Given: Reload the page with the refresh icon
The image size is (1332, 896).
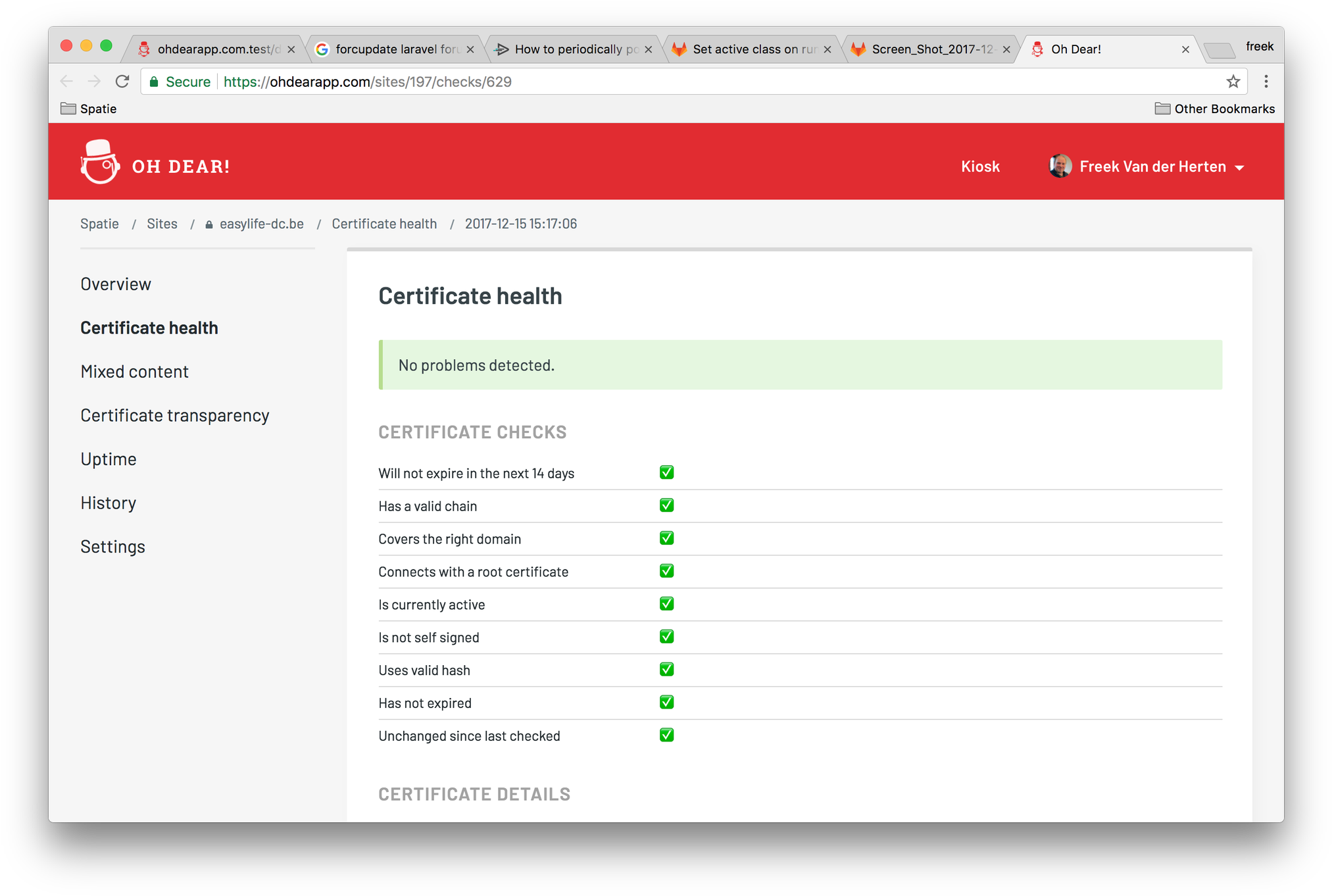Looking at the screenshot, I should 122,82.
